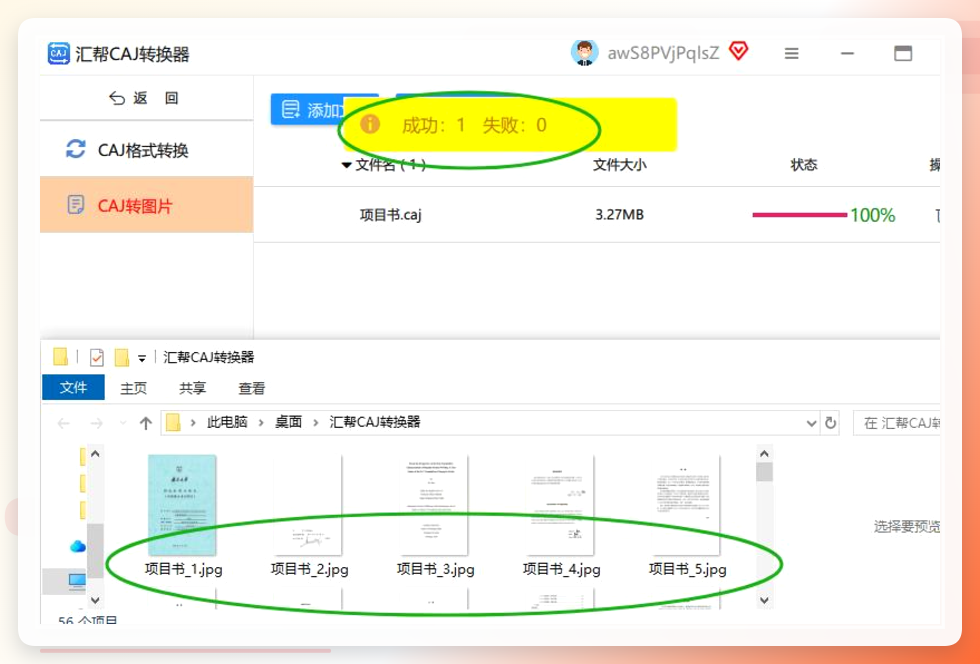Image resolution: width=980 pixels, height=664 pixels.
Task: Click the 返回 back button
Action: [144, 98]
